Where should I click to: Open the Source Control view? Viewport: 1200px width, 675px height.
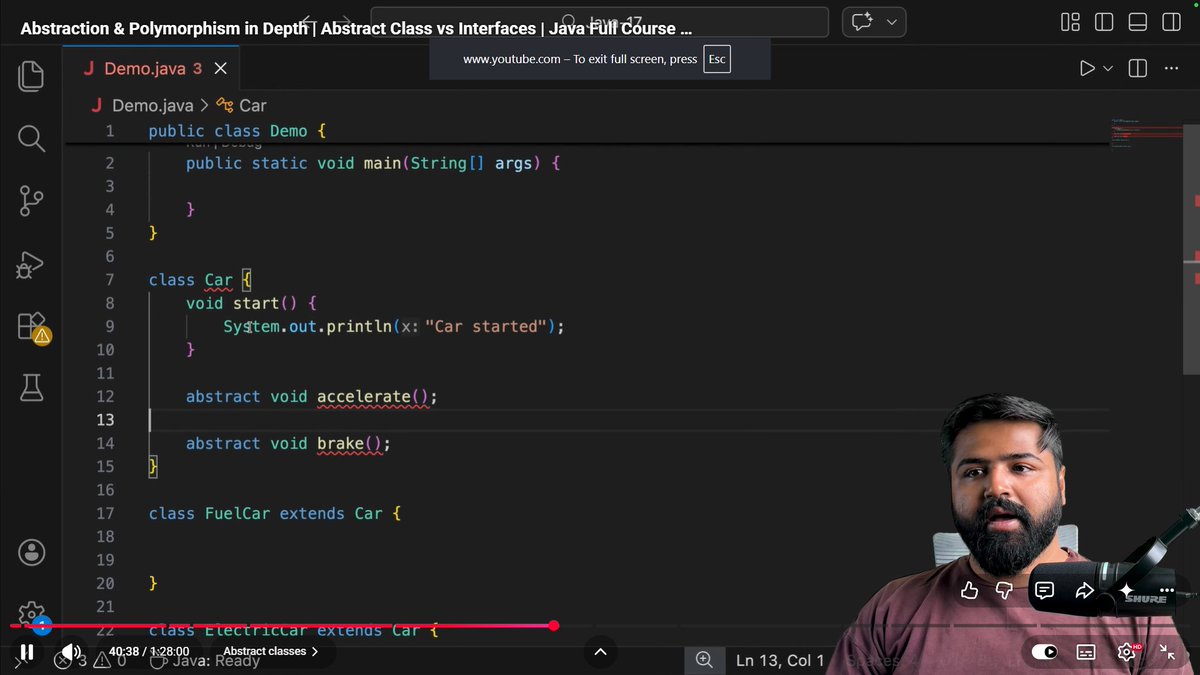click(31, 201)
